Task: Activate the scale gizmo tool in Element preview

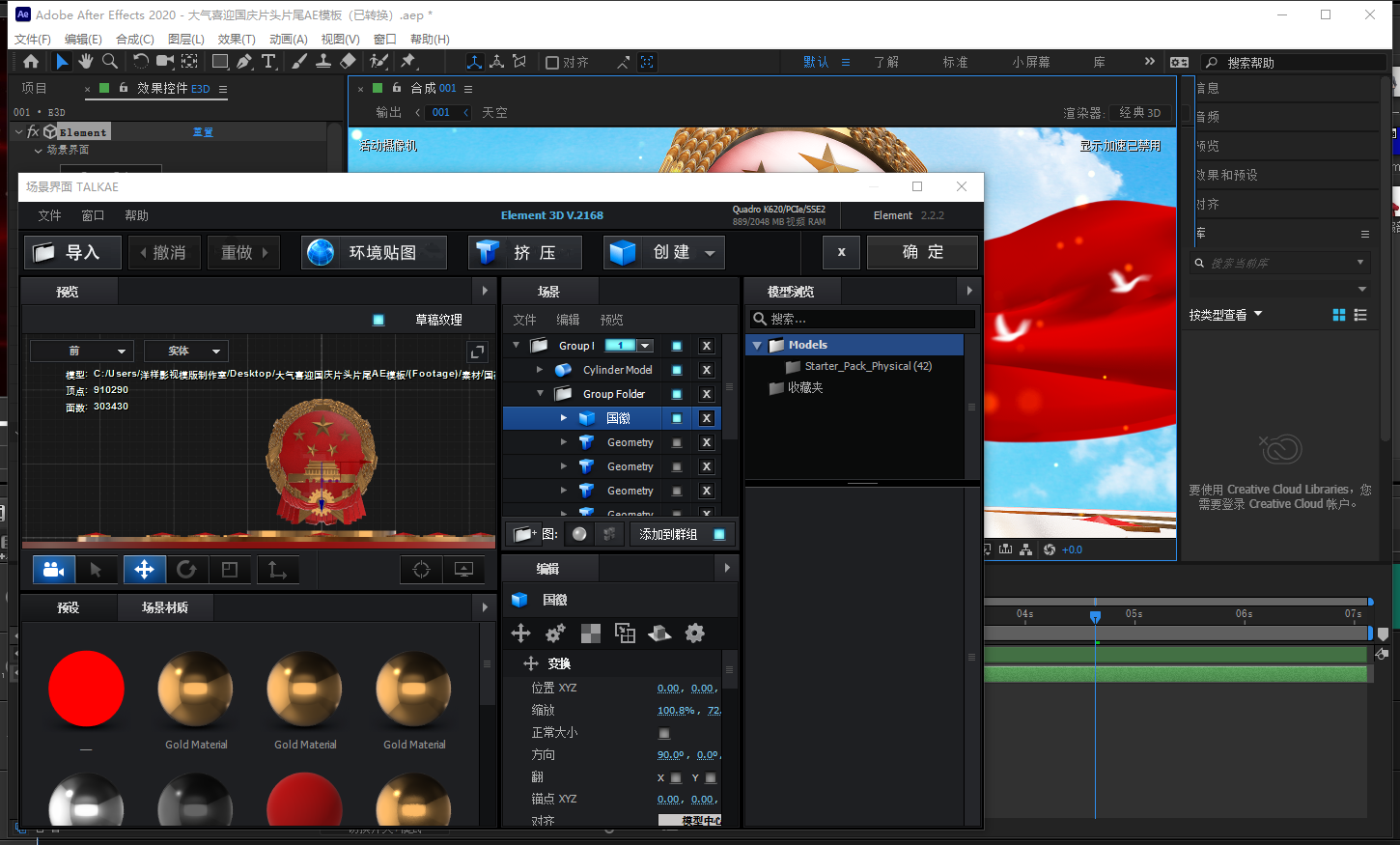Action: click(230, 570)
